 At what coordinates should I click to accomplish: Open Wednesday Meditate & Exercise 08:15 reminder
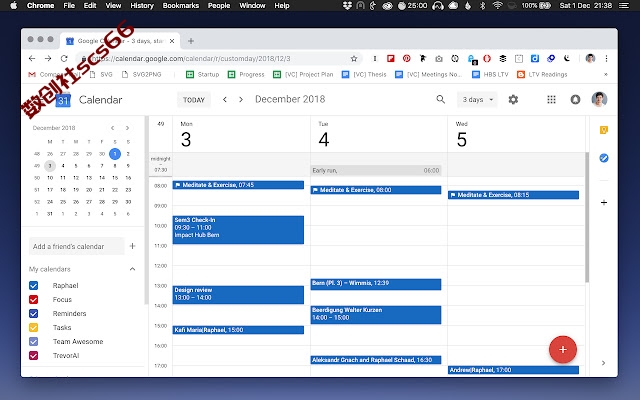513,195
